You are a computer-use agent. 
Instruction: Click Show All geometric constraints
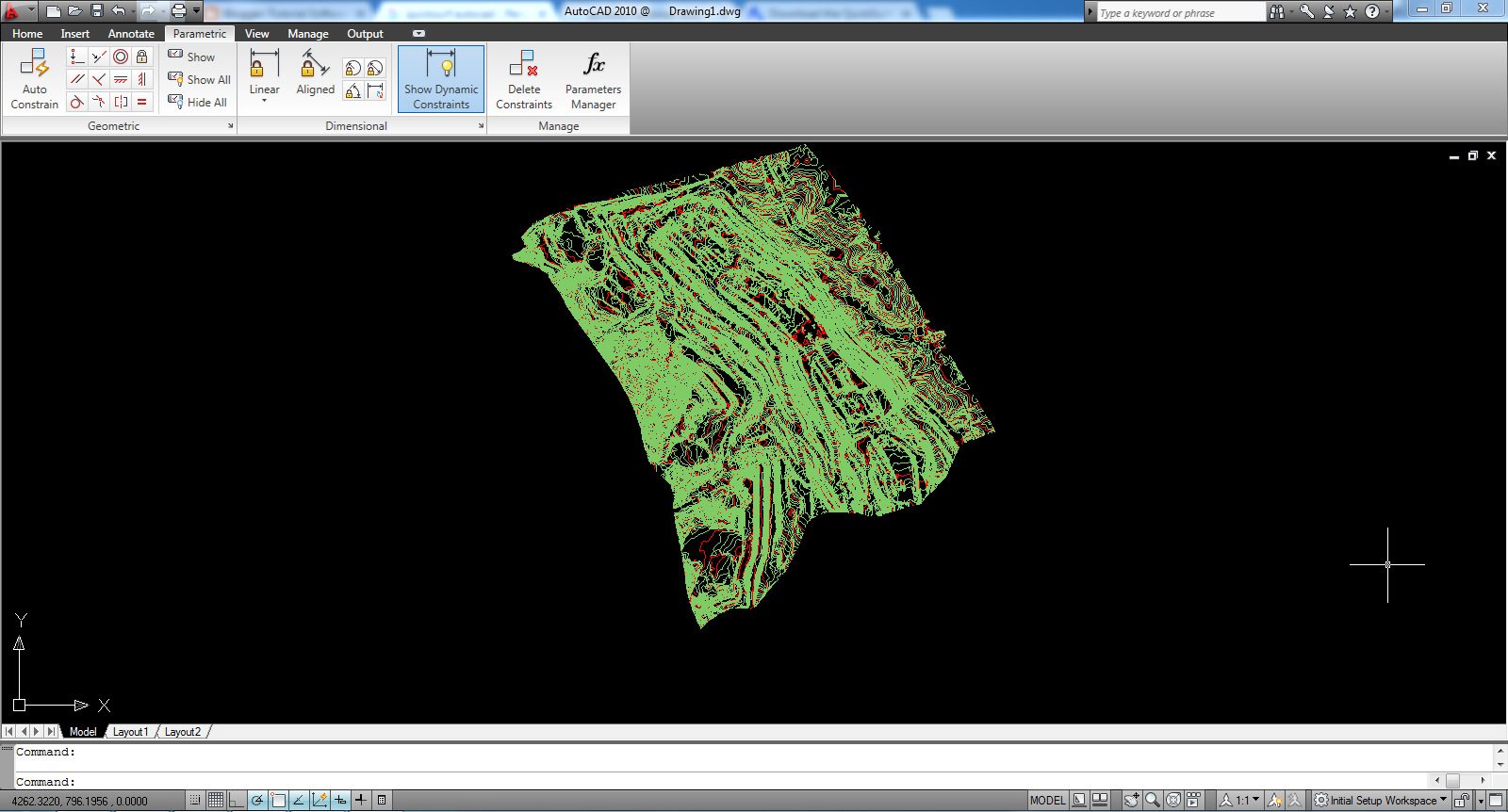(x=199, y=79)
